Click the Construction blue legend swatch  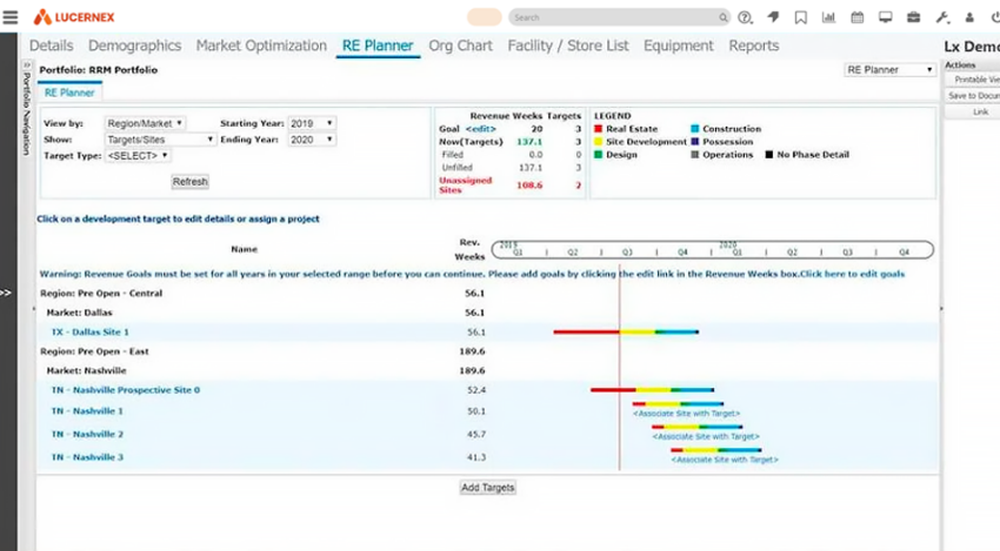click(695, 129)
